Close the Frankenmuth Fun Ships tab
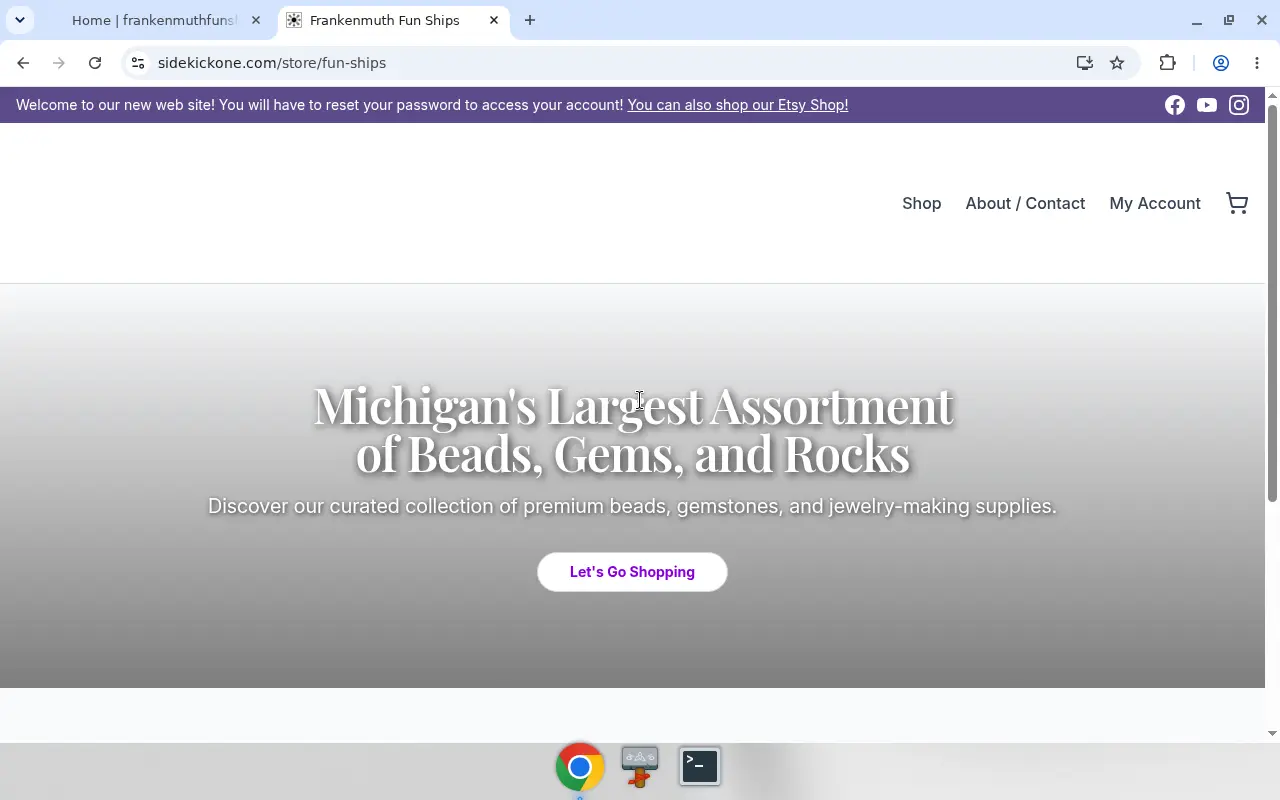Viewport: 1280px width, 800px height. [494, 20]
